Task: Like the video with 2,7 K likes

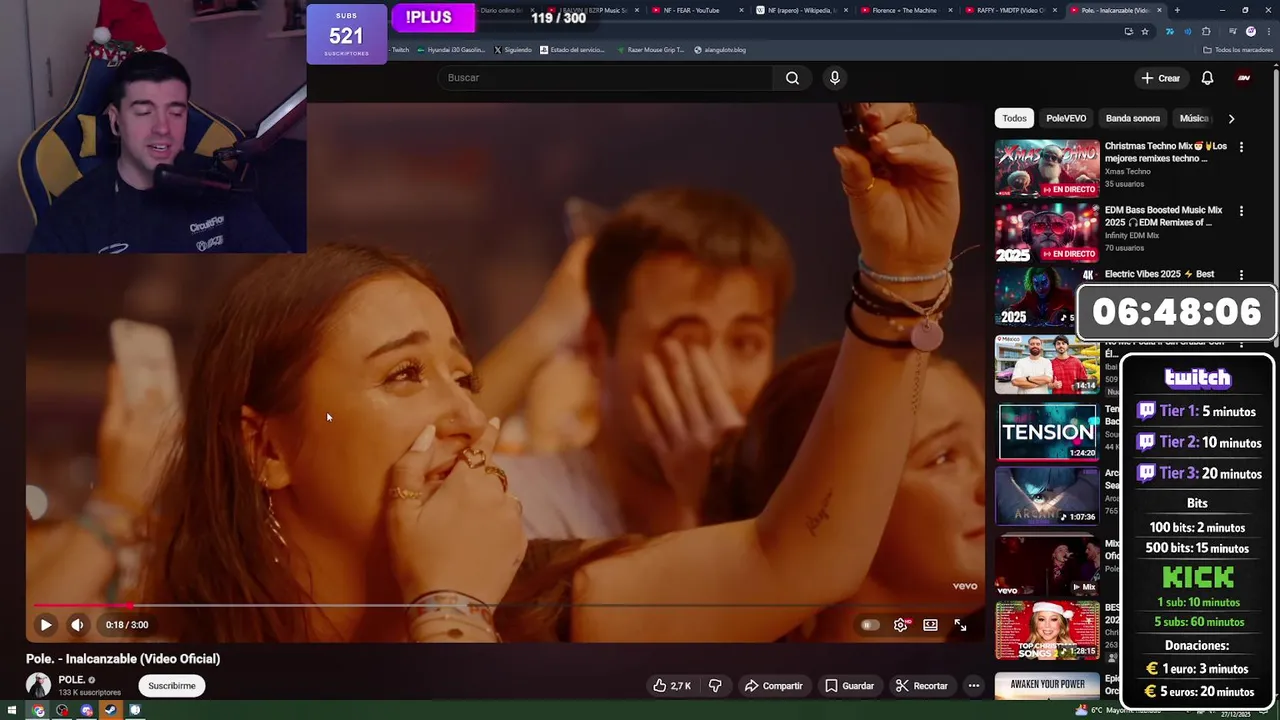Action: click(672, 686)
